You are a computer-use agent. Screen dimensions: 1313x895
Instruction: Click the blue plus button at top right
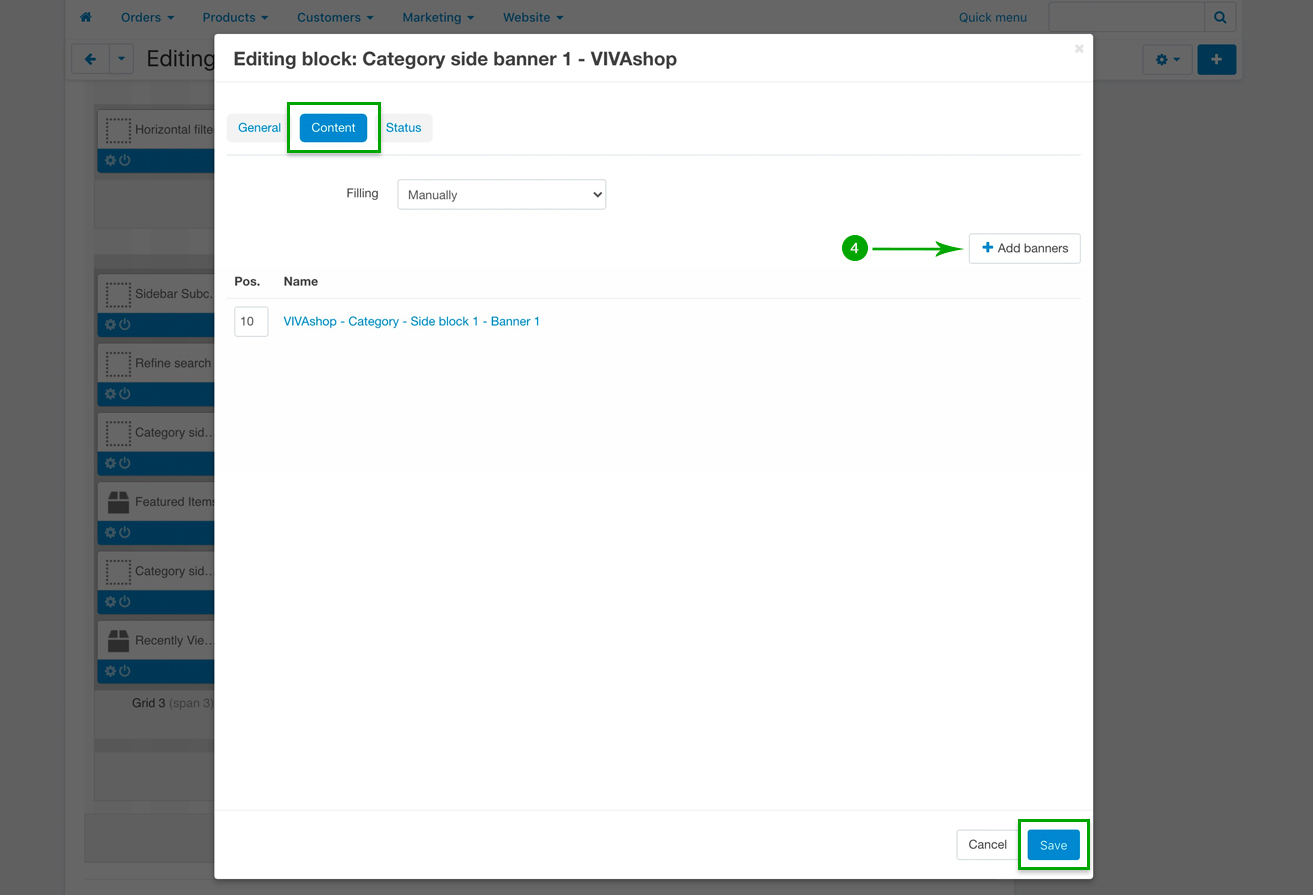pyautogui.click(x=1216, y=60)
